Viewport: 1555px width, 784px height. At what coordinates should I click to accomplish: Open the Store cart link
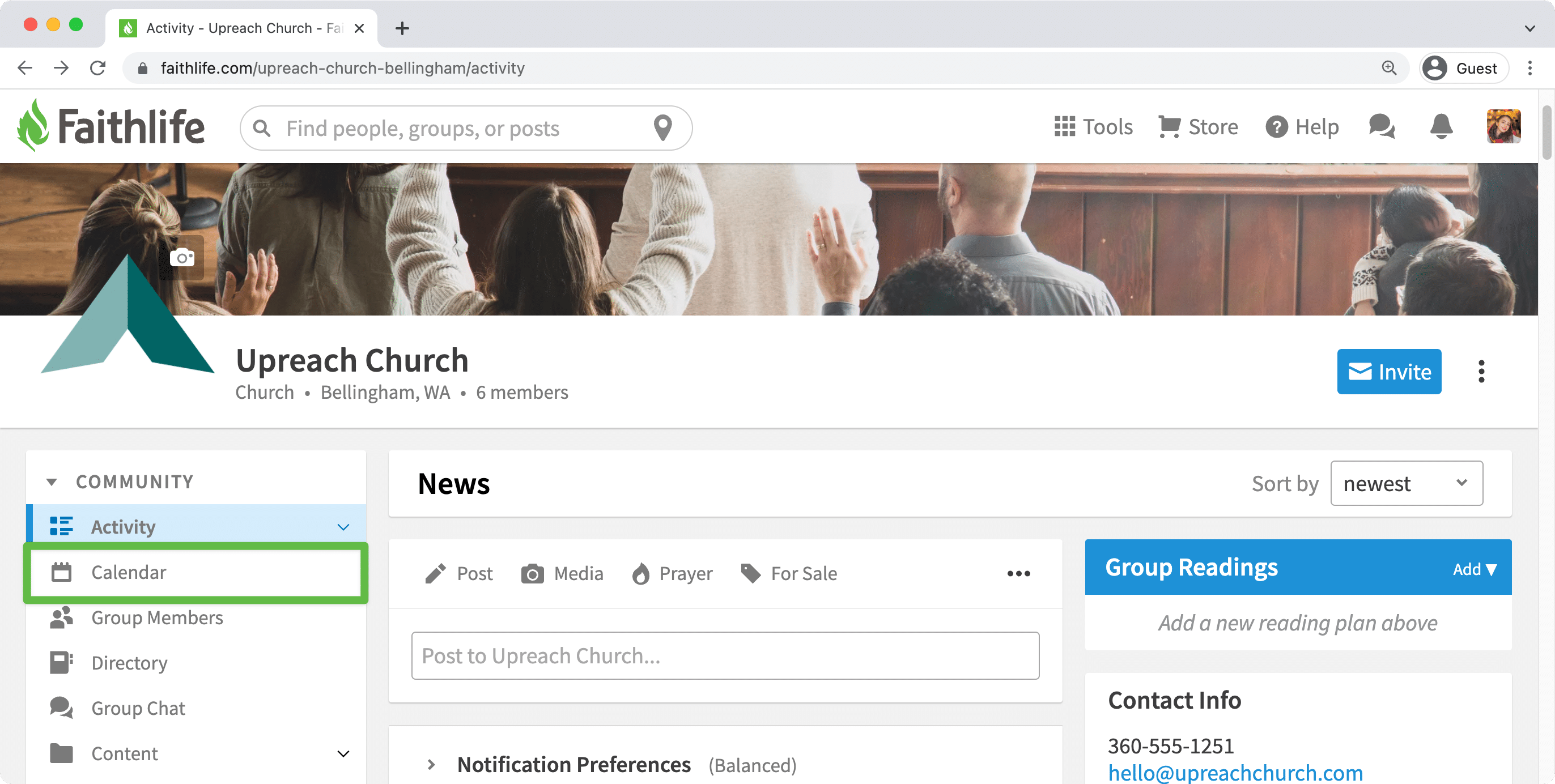pos(1198,127)
